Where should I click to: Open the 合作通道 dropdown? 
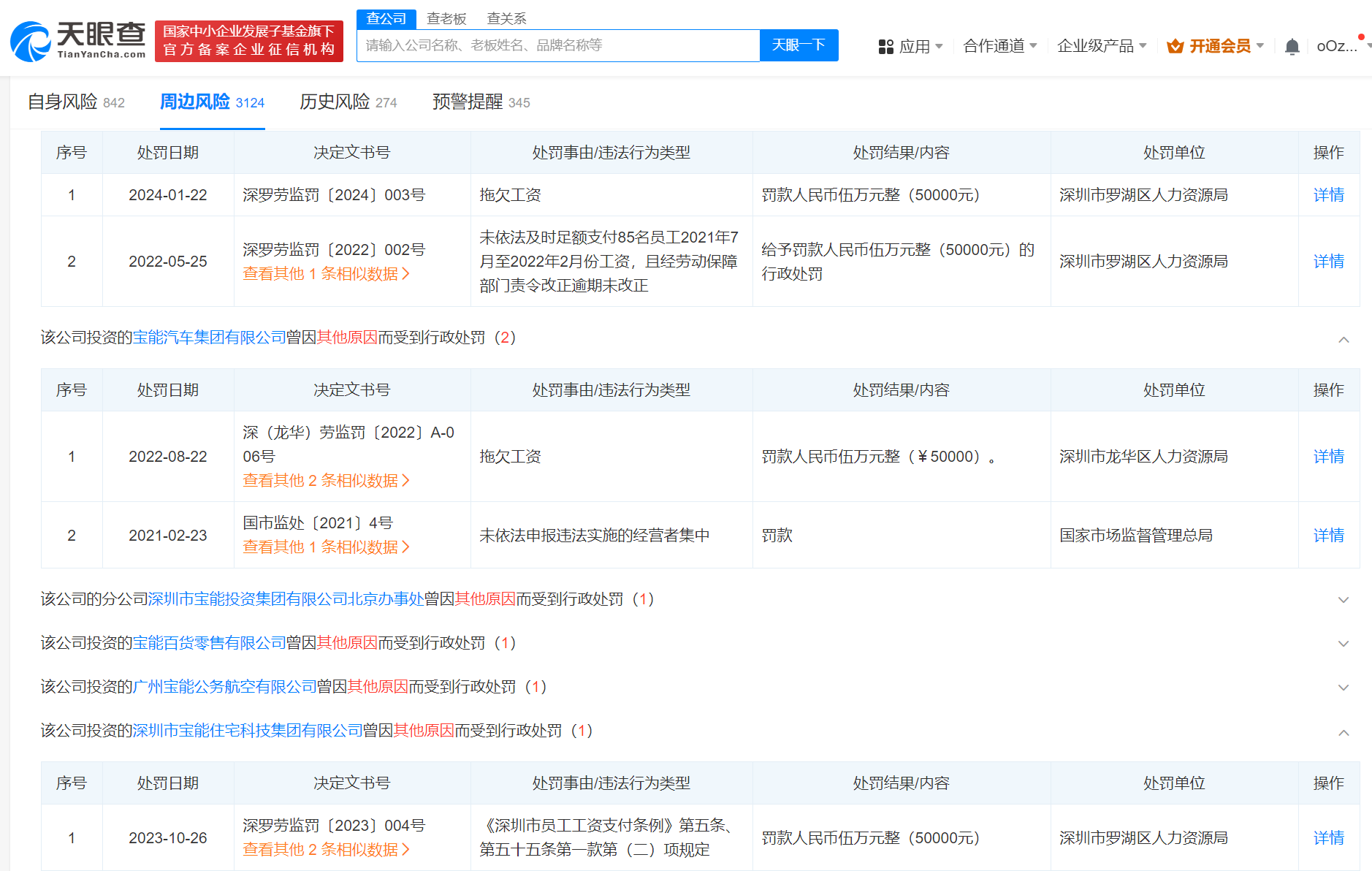tap(1000, 46)
